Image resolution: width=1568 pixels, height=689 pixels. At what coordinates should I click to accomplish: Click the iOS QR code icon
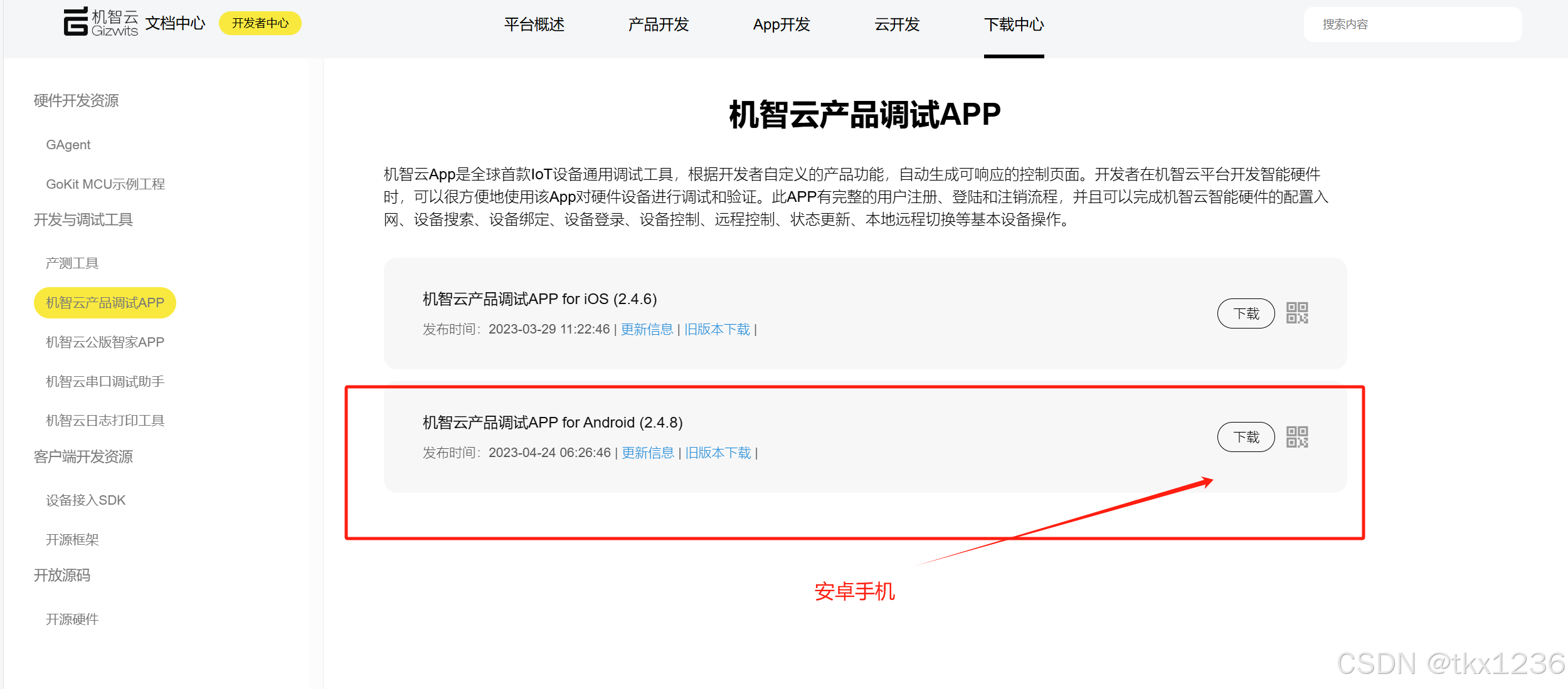click(x=1296, y=313)
